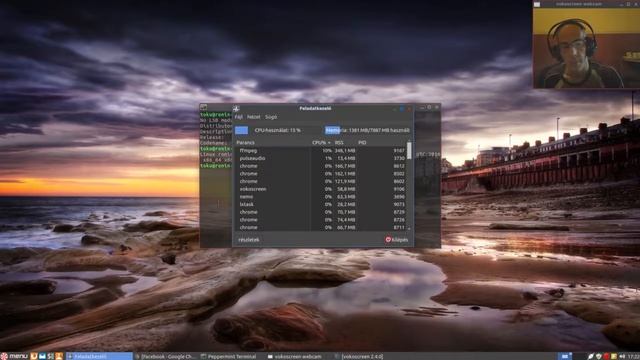The height and width of the screenshot is (360, 640).
Task: Click the red tray icon
Action: [x=607, y=357]
